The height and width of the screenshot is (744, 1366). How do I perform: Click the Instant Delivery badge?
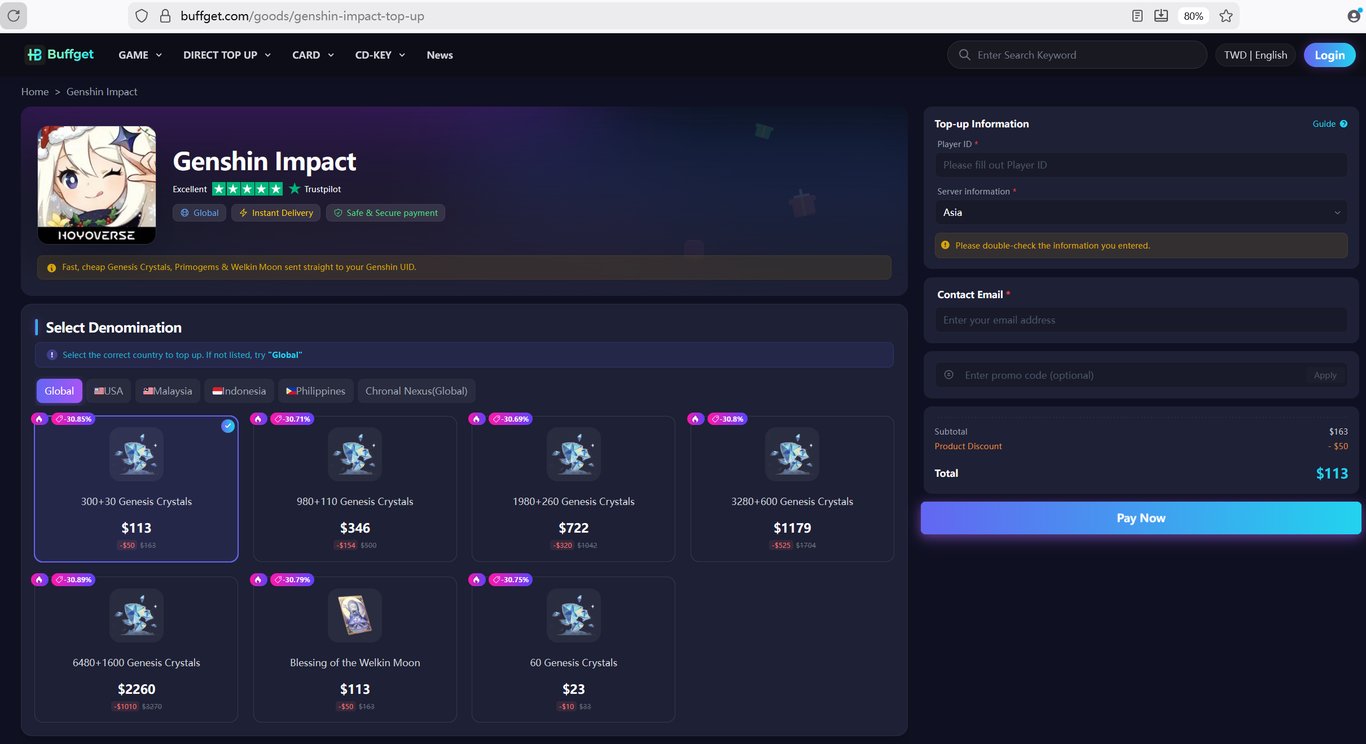click(276, 213)
